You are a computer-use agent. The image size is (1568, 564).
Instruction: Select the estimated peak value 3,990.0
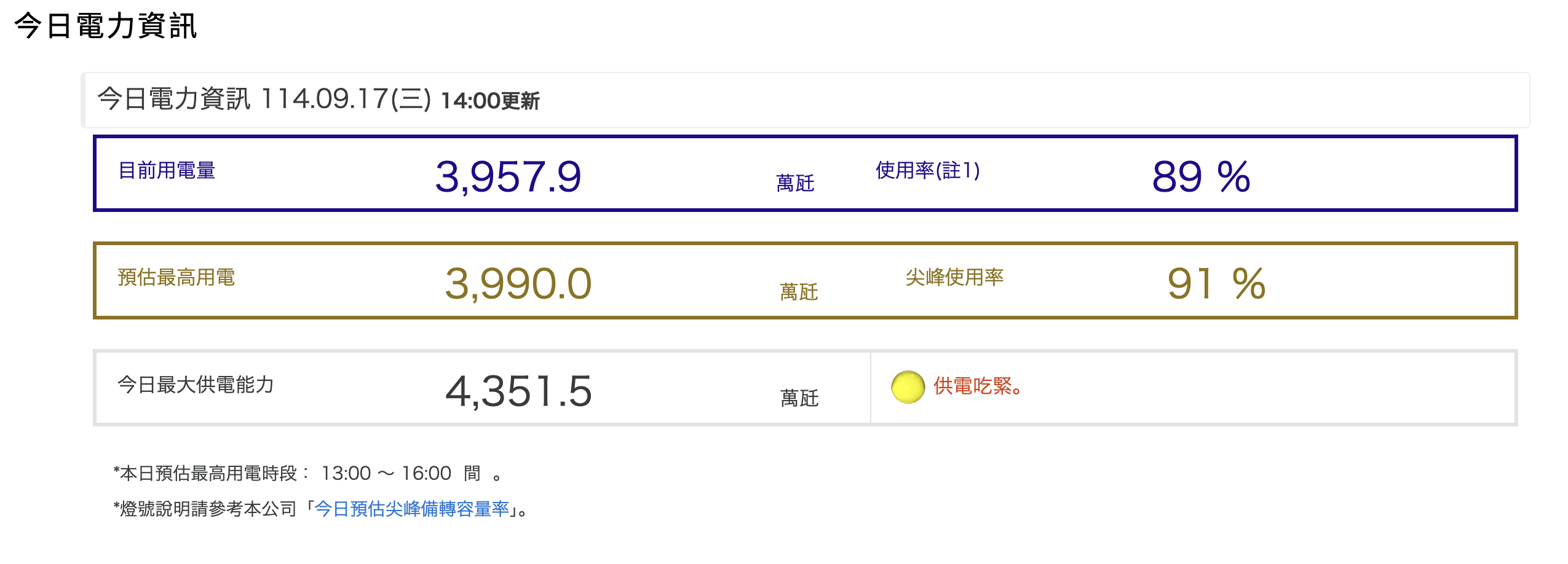[x=518, y=283]
